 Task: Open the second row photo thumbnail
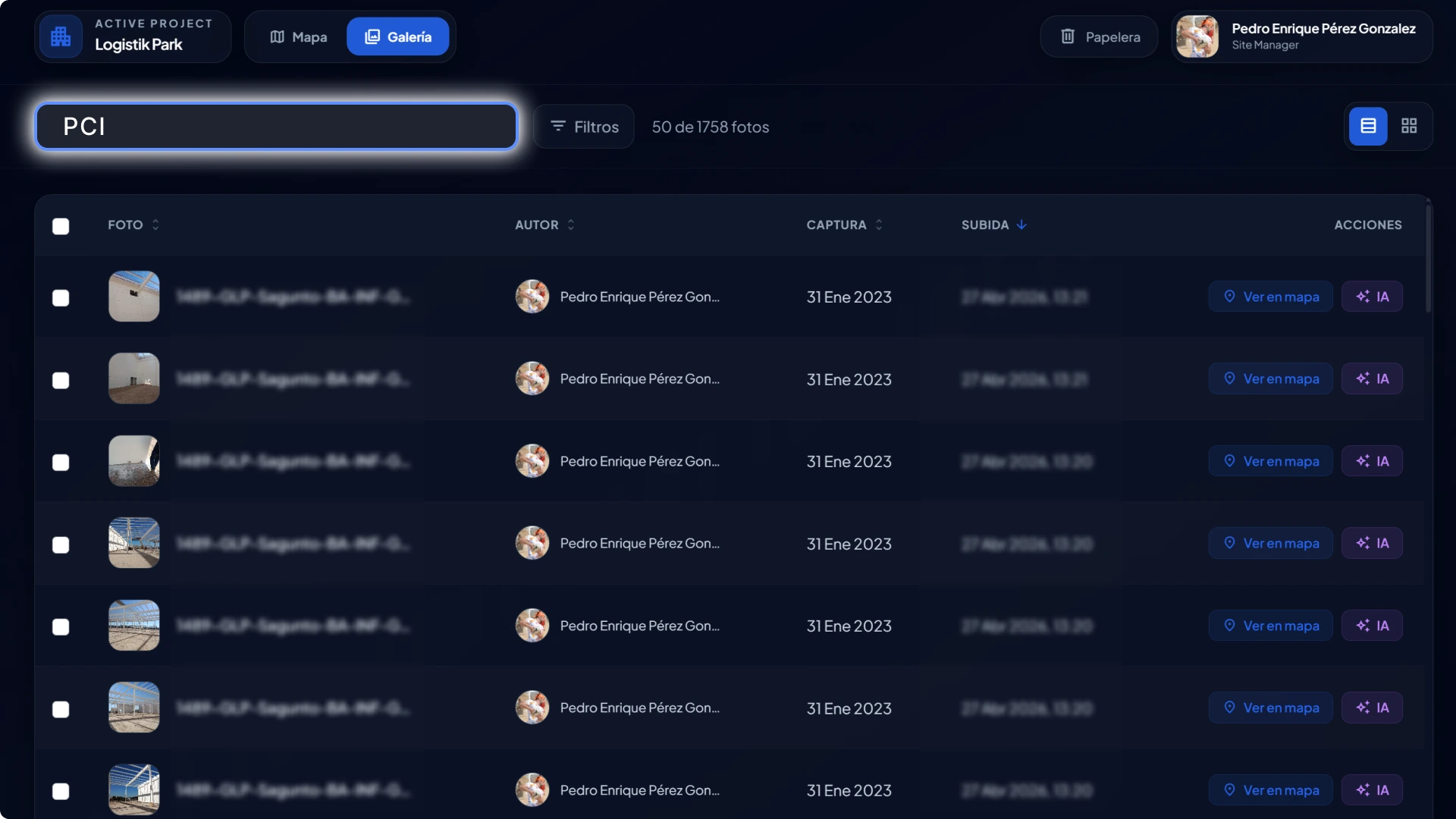134,378
